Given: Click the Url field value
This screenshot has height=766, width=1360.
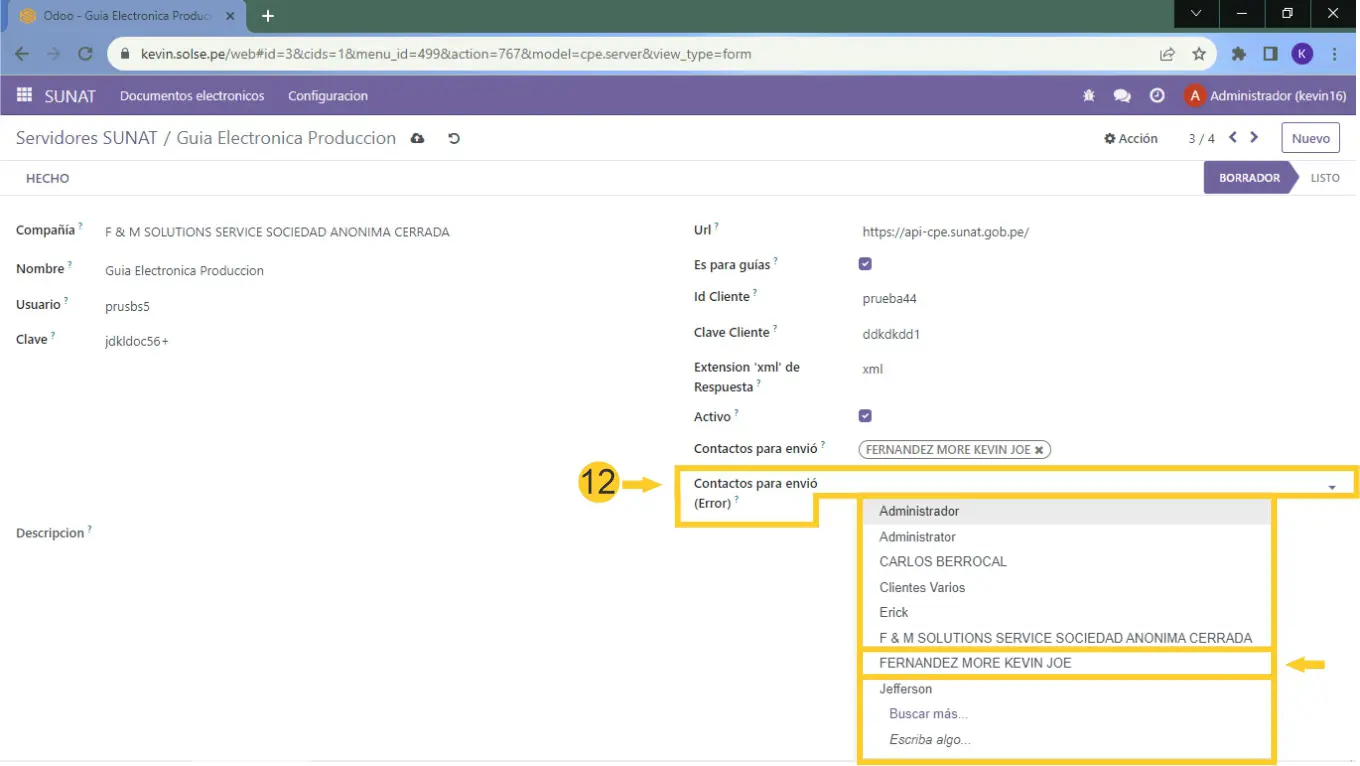Looking at the screenshot, I should [945, 232].
